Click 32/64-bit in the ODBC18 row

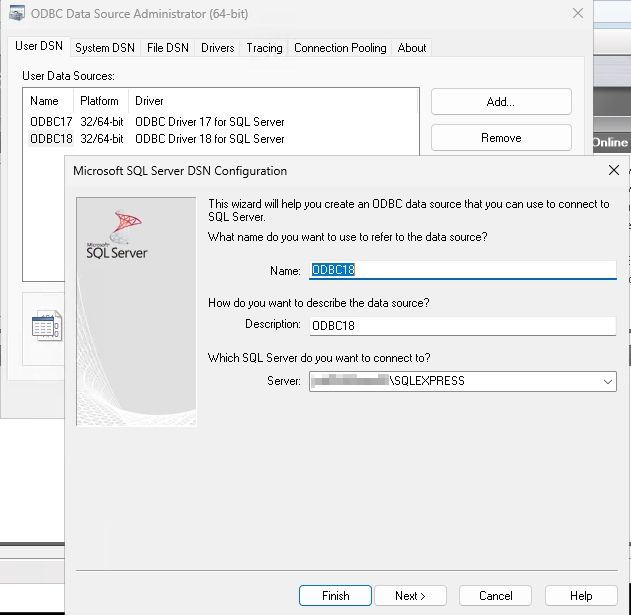click(102, 139)
